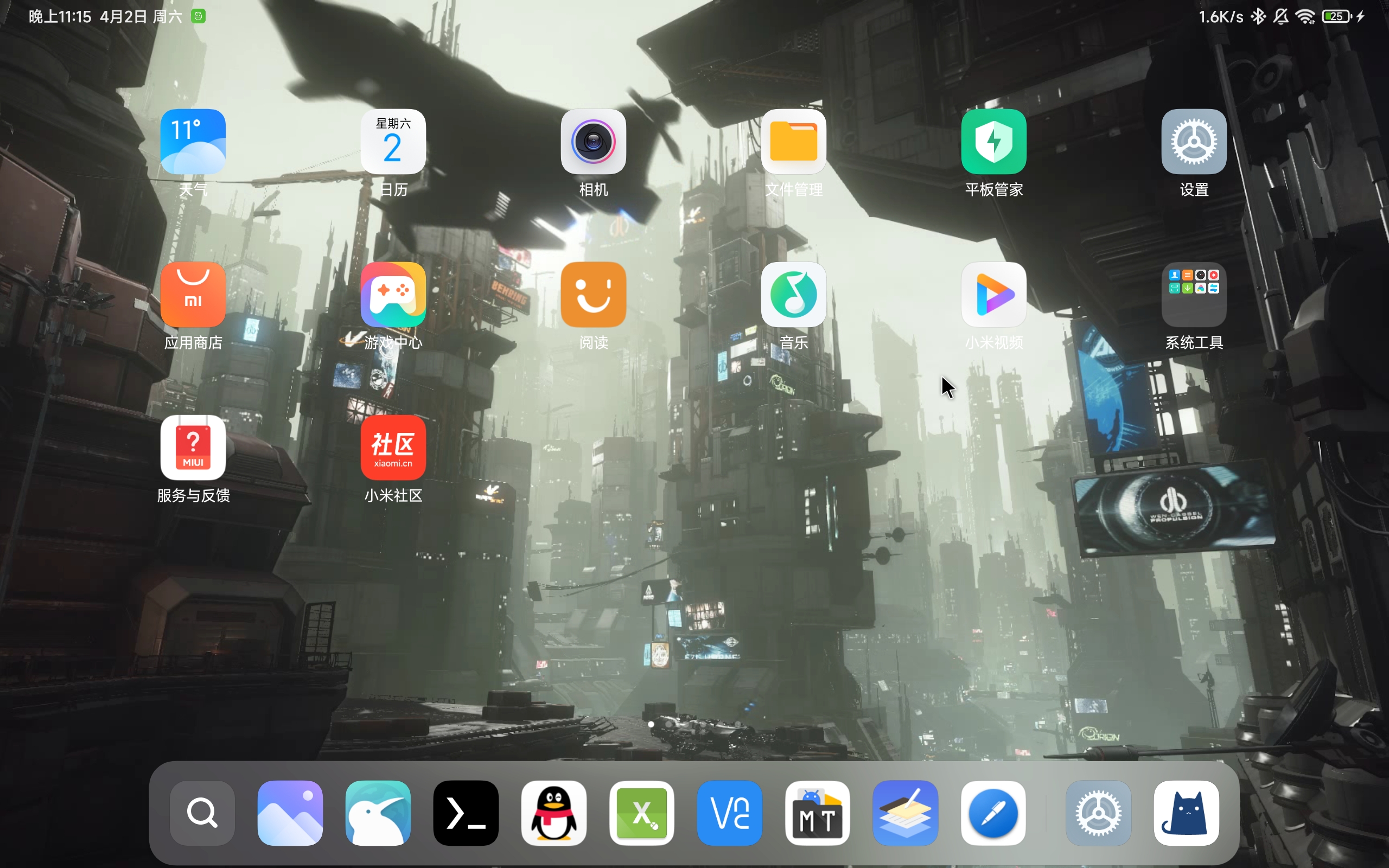Screen dimensions: 1389x868
Task: Launch the Music app
Action: (793, 295)
